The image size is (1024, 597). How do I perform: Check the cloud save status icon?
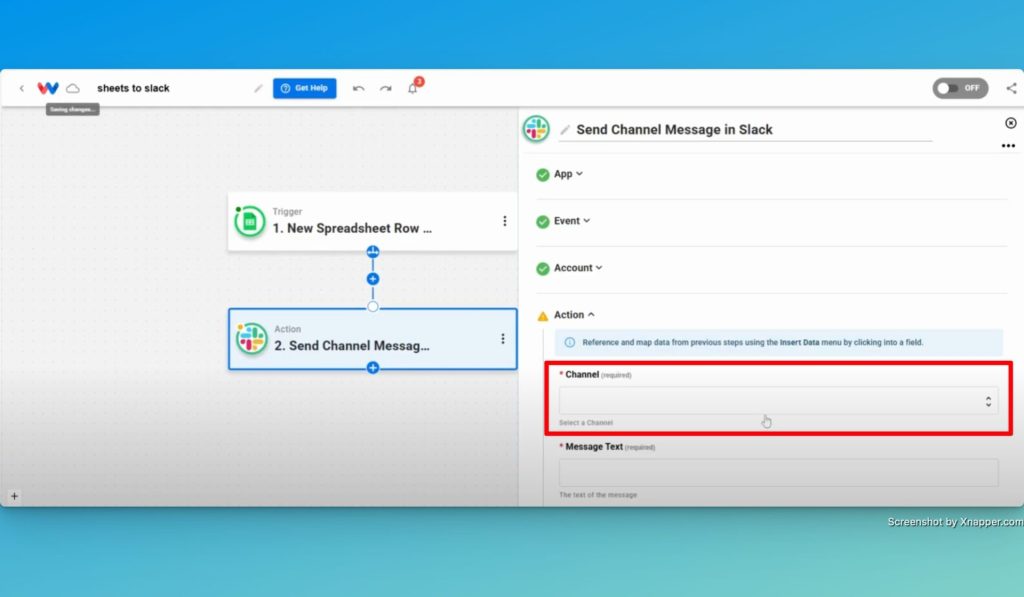click(72, 88)
